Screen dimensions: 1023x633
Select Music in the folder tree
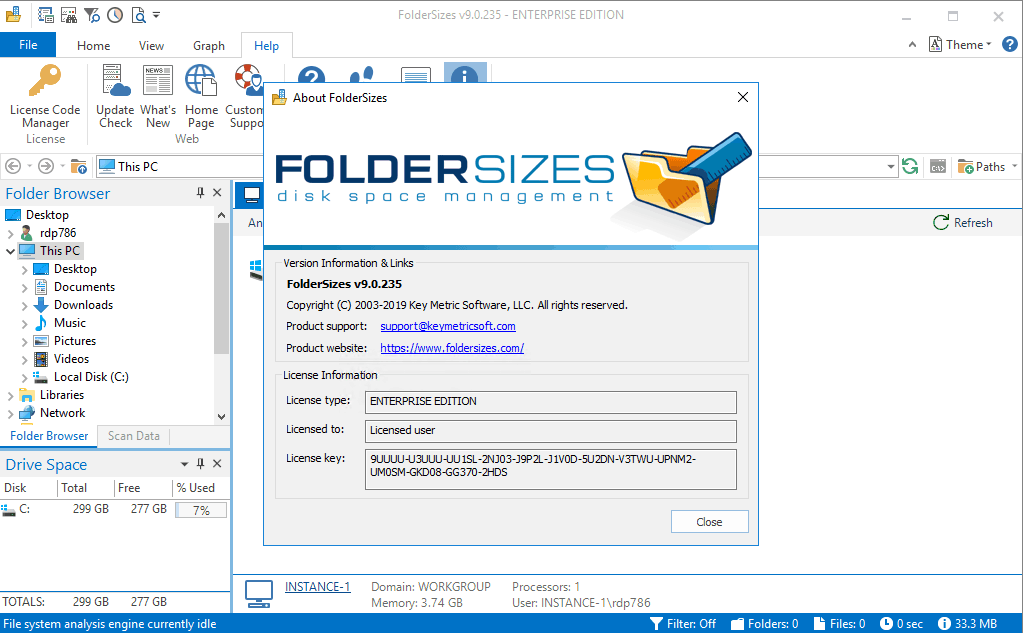pos(69,323)
